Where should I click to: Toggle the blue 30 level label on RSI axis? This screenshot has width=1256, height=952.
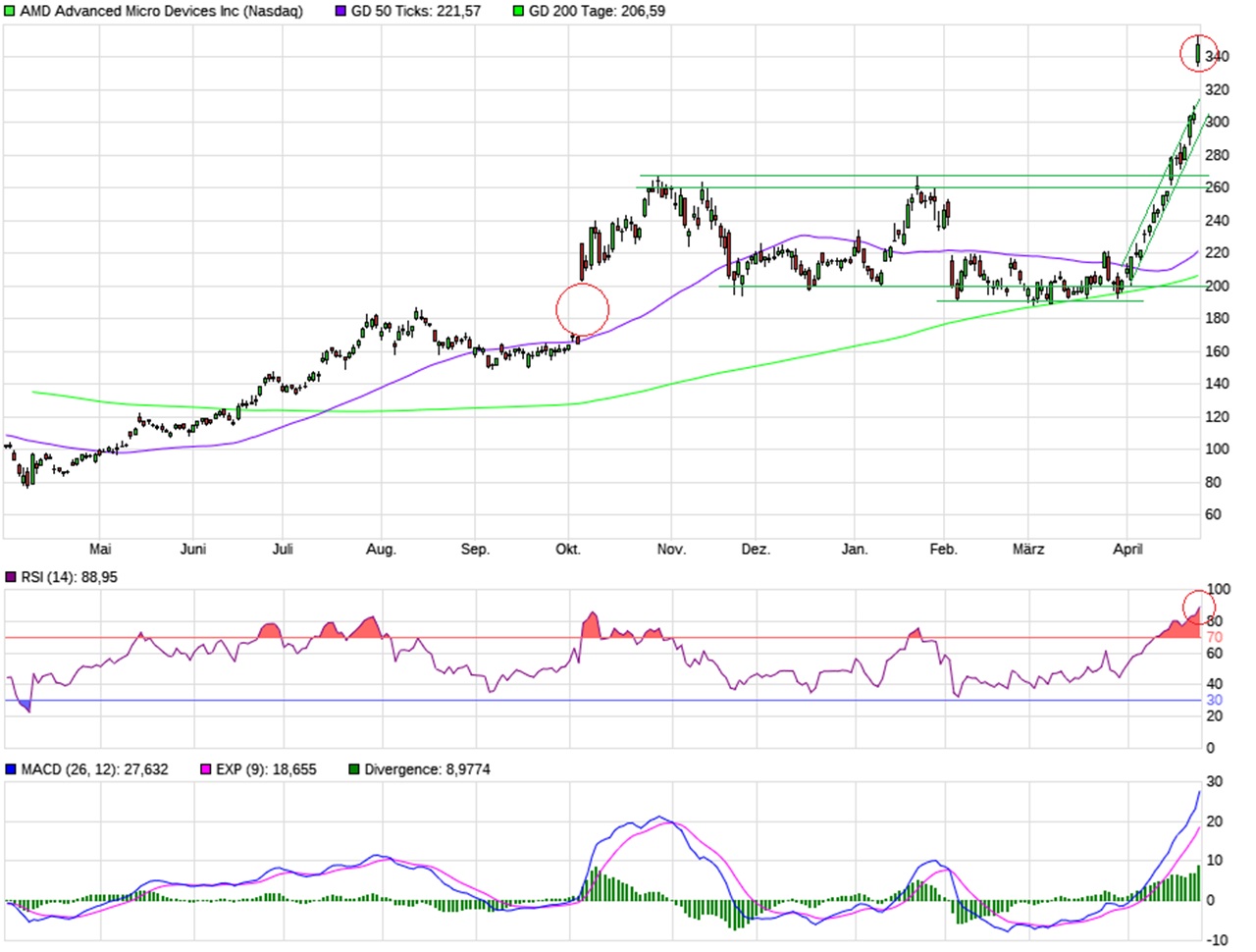(1214, 698)
